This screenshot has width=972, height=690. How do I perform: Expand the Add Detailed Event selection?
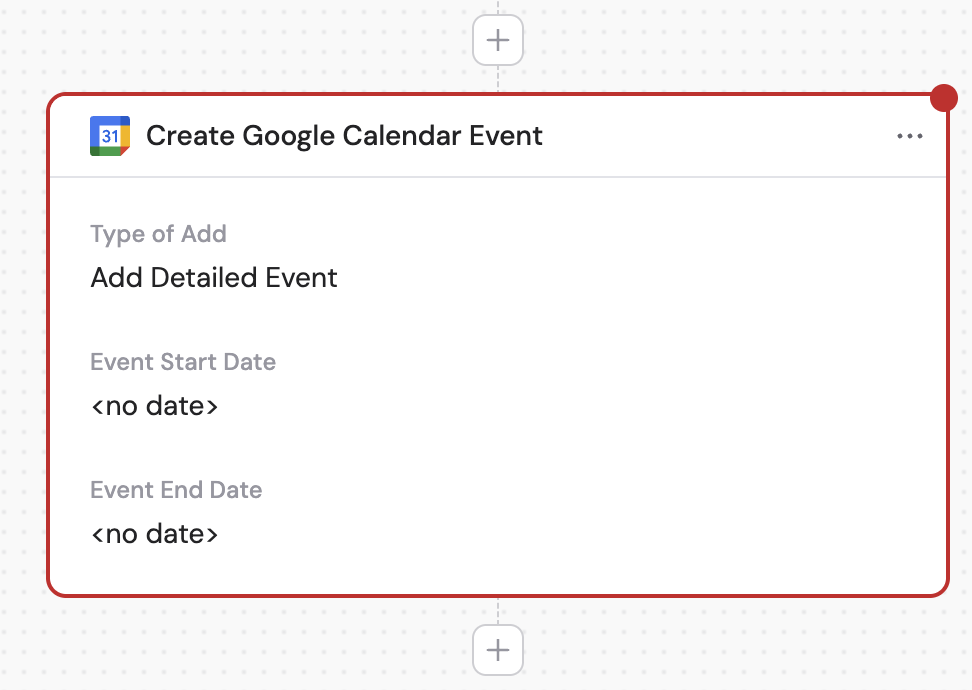tap(214, 278)
